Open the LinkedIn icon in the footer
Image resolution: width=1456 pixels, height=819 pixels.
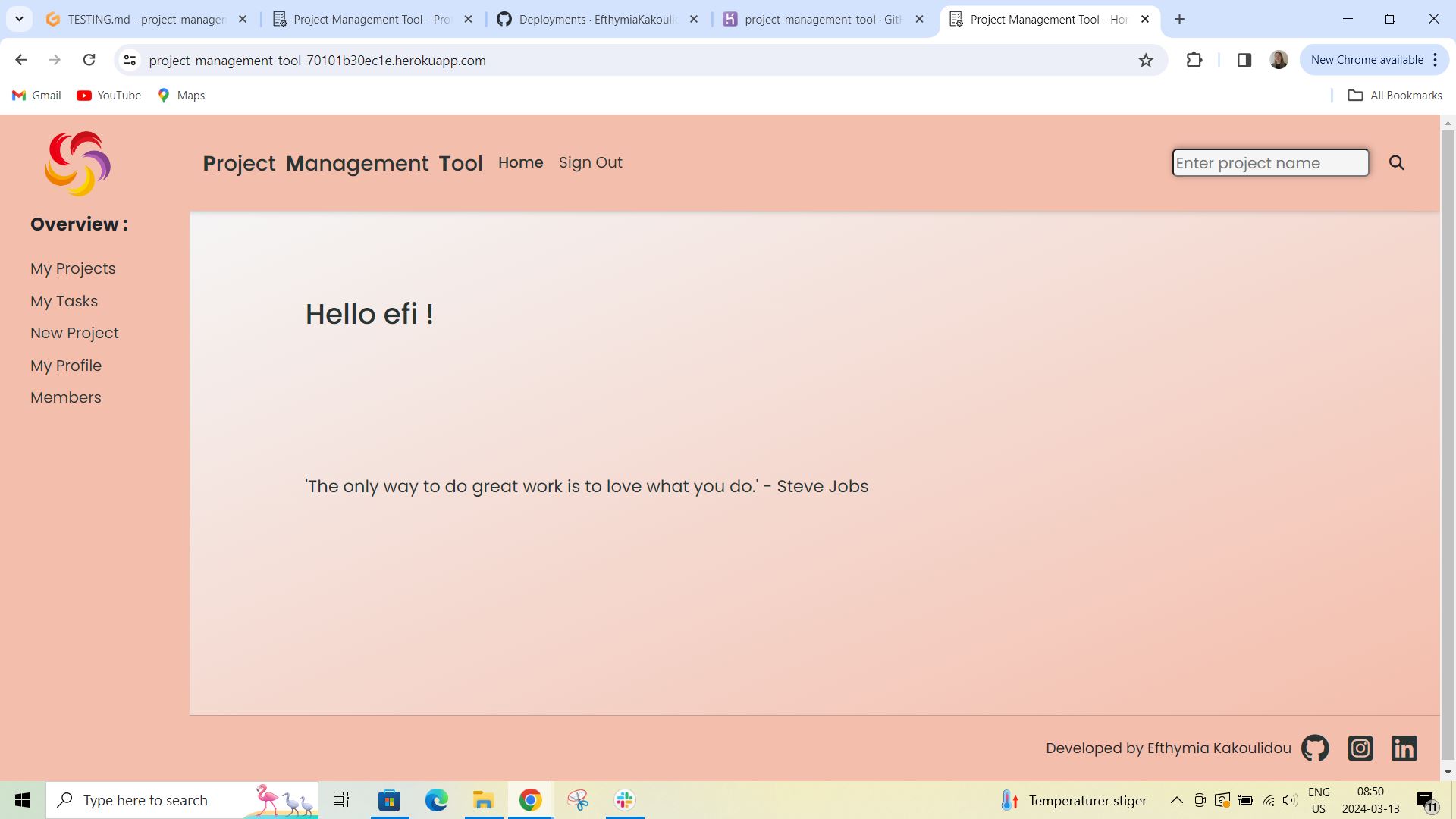pos(1404,748)
